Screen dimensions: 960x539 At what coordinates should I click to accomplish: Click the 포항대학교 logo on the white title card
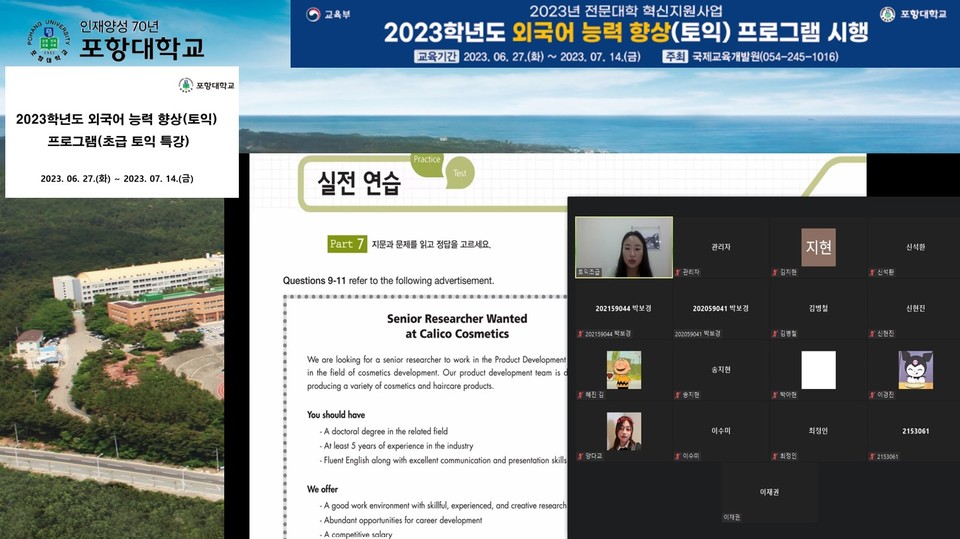coord(207,85)
